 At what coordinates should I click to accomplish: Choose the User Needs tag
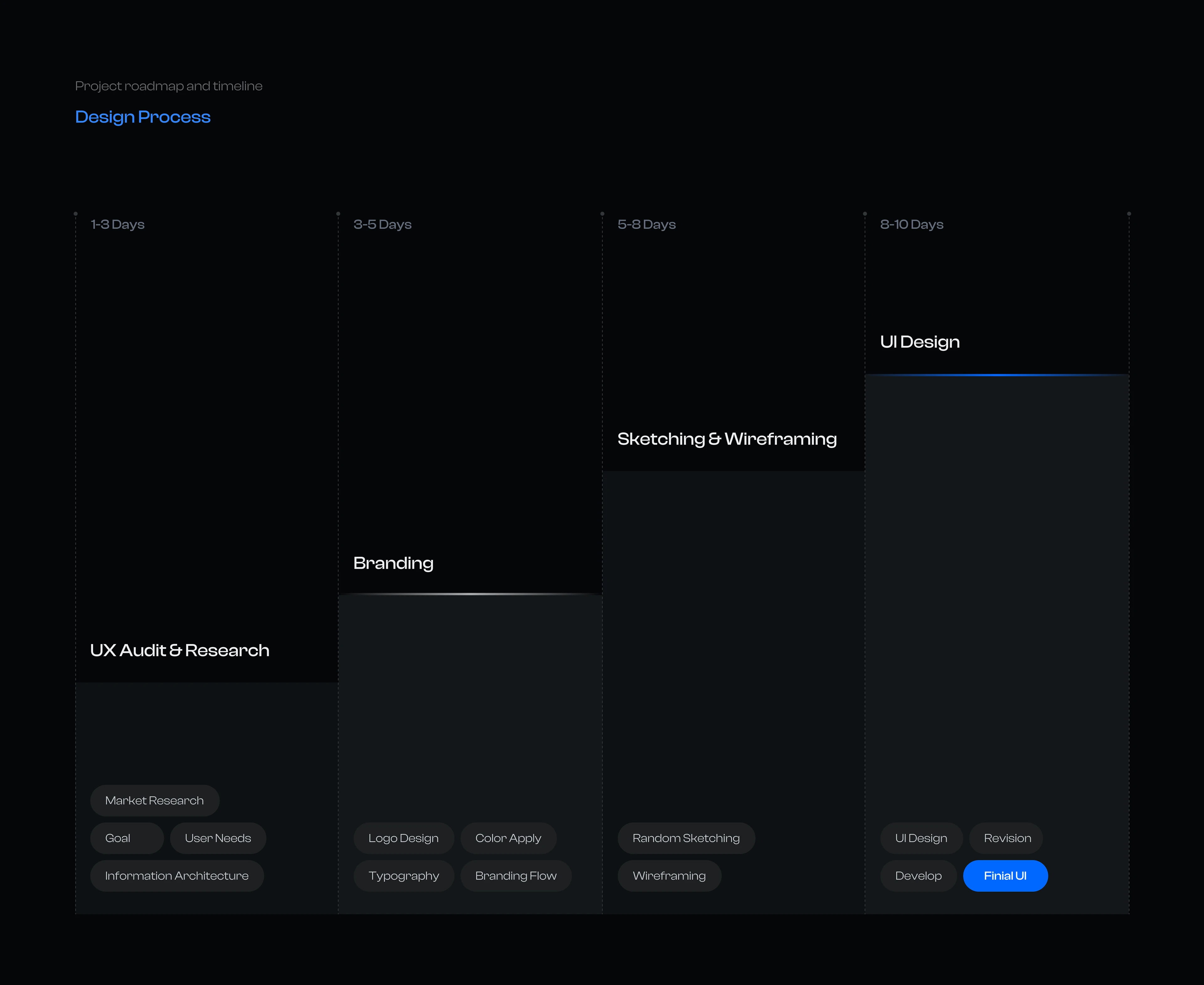pyautogui.click(x=218, y=837)
